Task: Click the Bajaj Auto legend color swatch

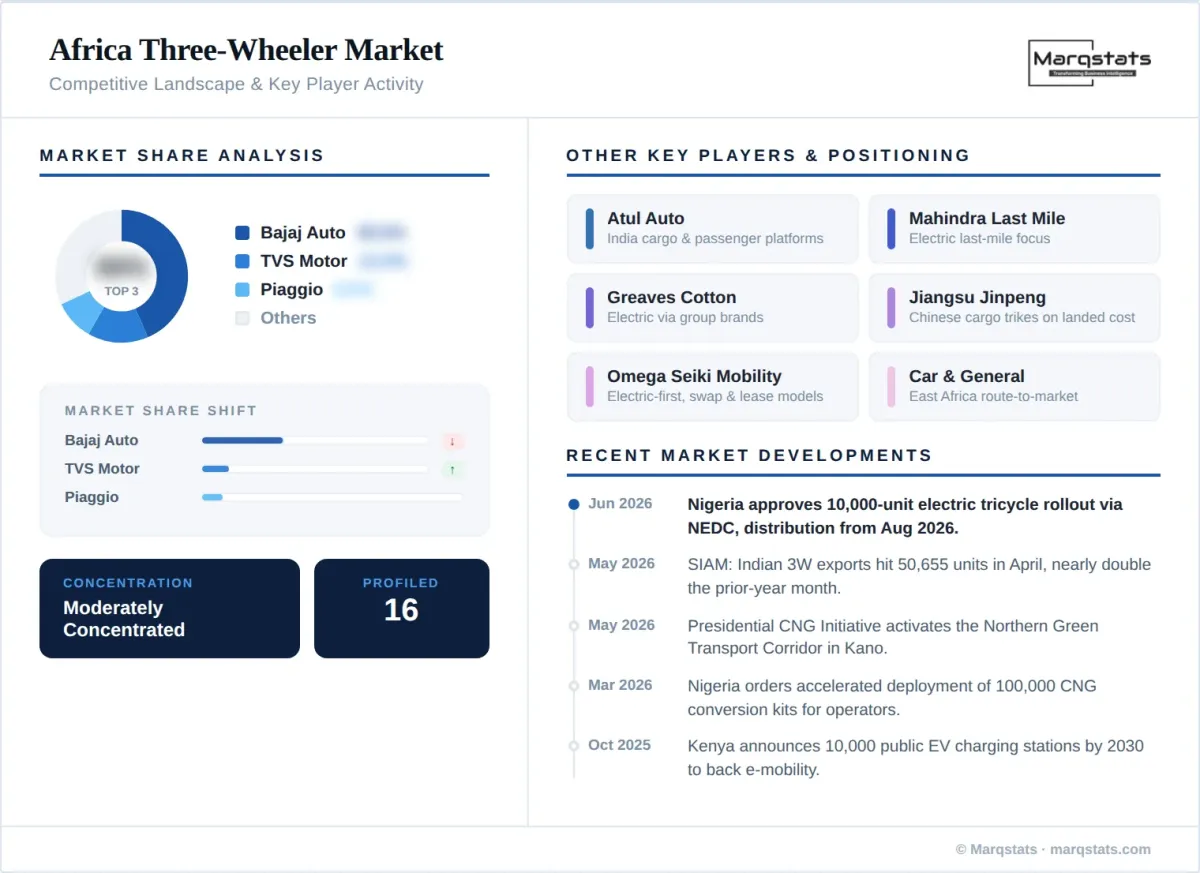Action: (242, 233)
